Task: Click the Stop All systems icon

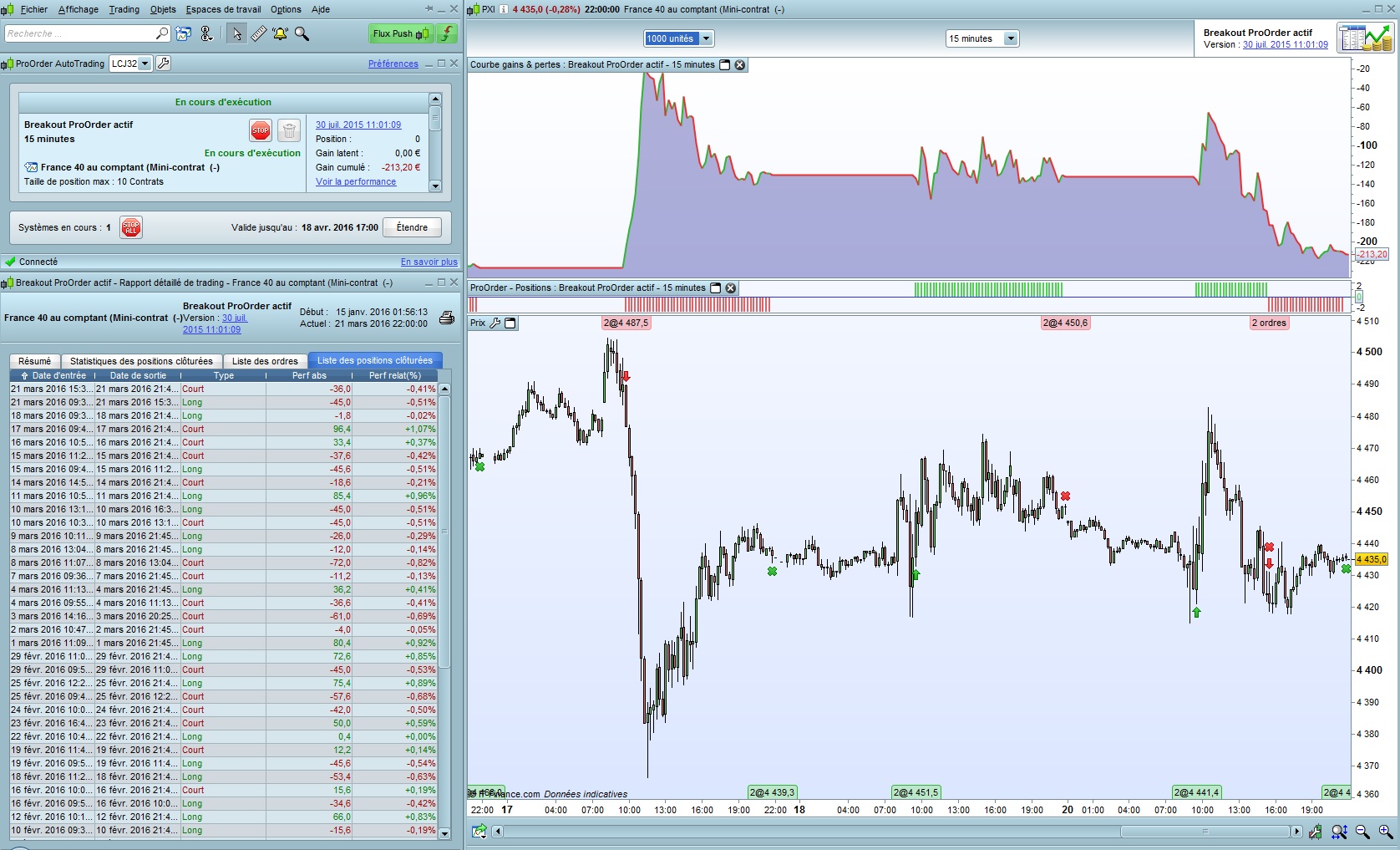Action: pos(131,227)
